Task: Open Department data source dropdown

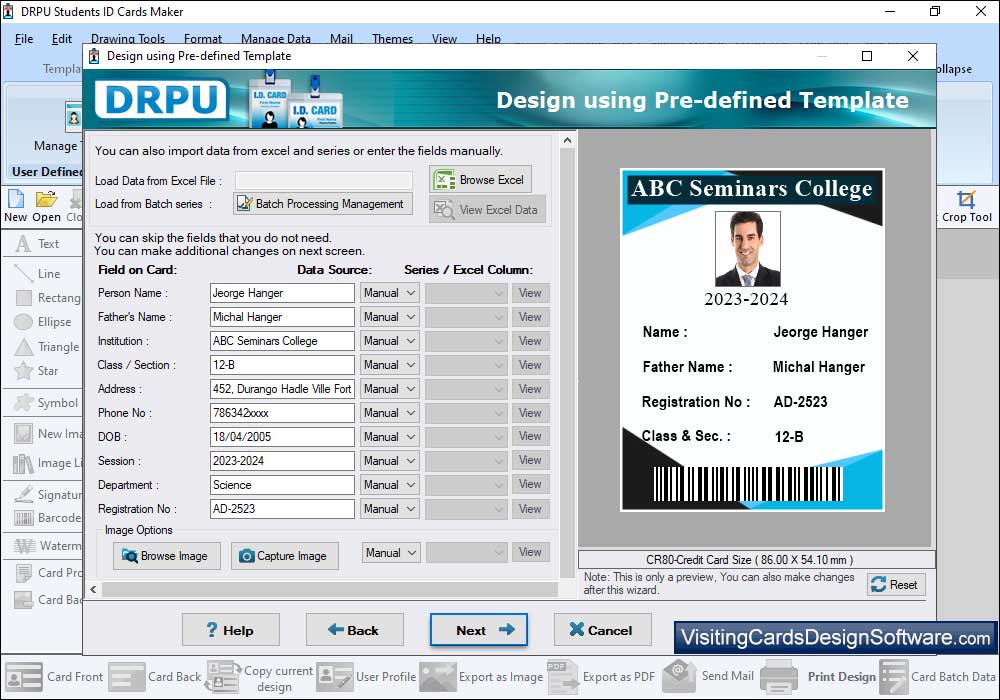Action: click(x=389, y=485)
